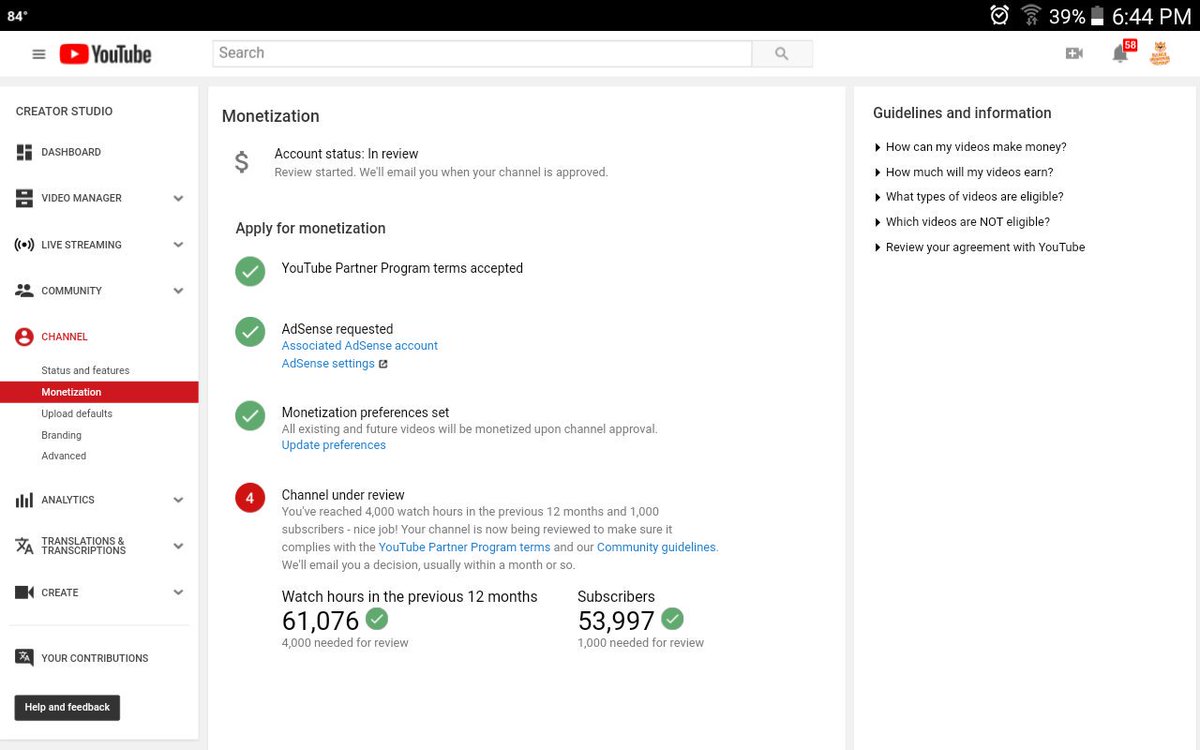Click the red Channel person icon
The width and height of the screenshot is (1200, 750).
[x=24, y=337]
